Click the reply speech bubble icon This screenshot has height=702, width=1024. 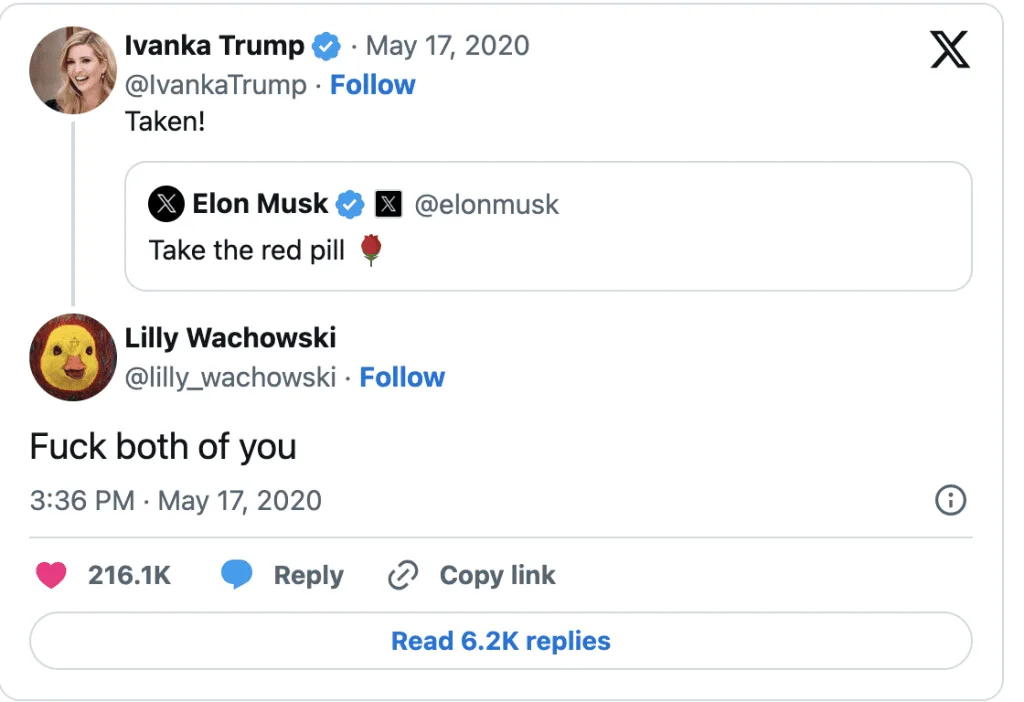point(236,574)
